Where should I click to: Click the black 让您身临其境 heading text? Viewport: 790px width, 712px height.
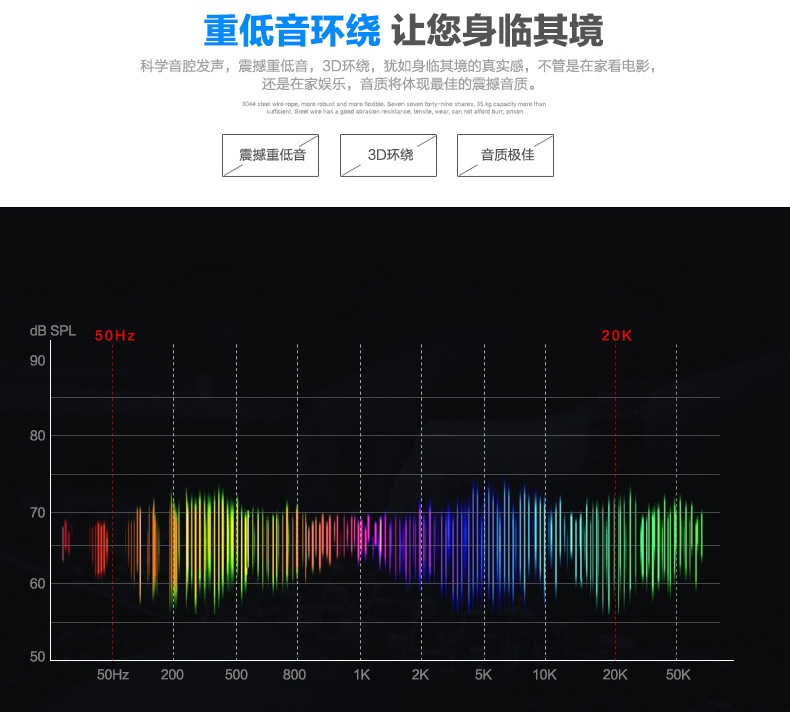pos(497,31)
